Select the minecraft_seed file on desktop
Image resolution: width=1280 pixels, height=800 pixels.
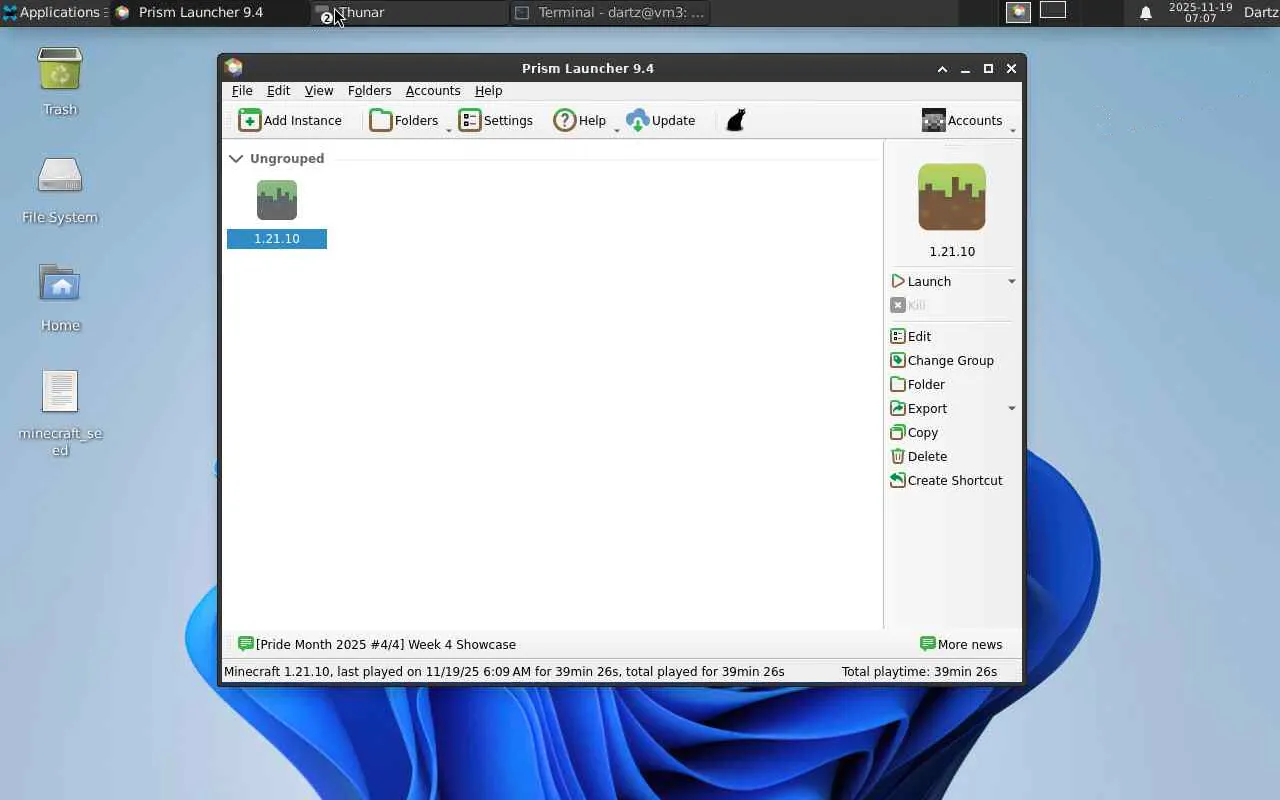[60, 414]
